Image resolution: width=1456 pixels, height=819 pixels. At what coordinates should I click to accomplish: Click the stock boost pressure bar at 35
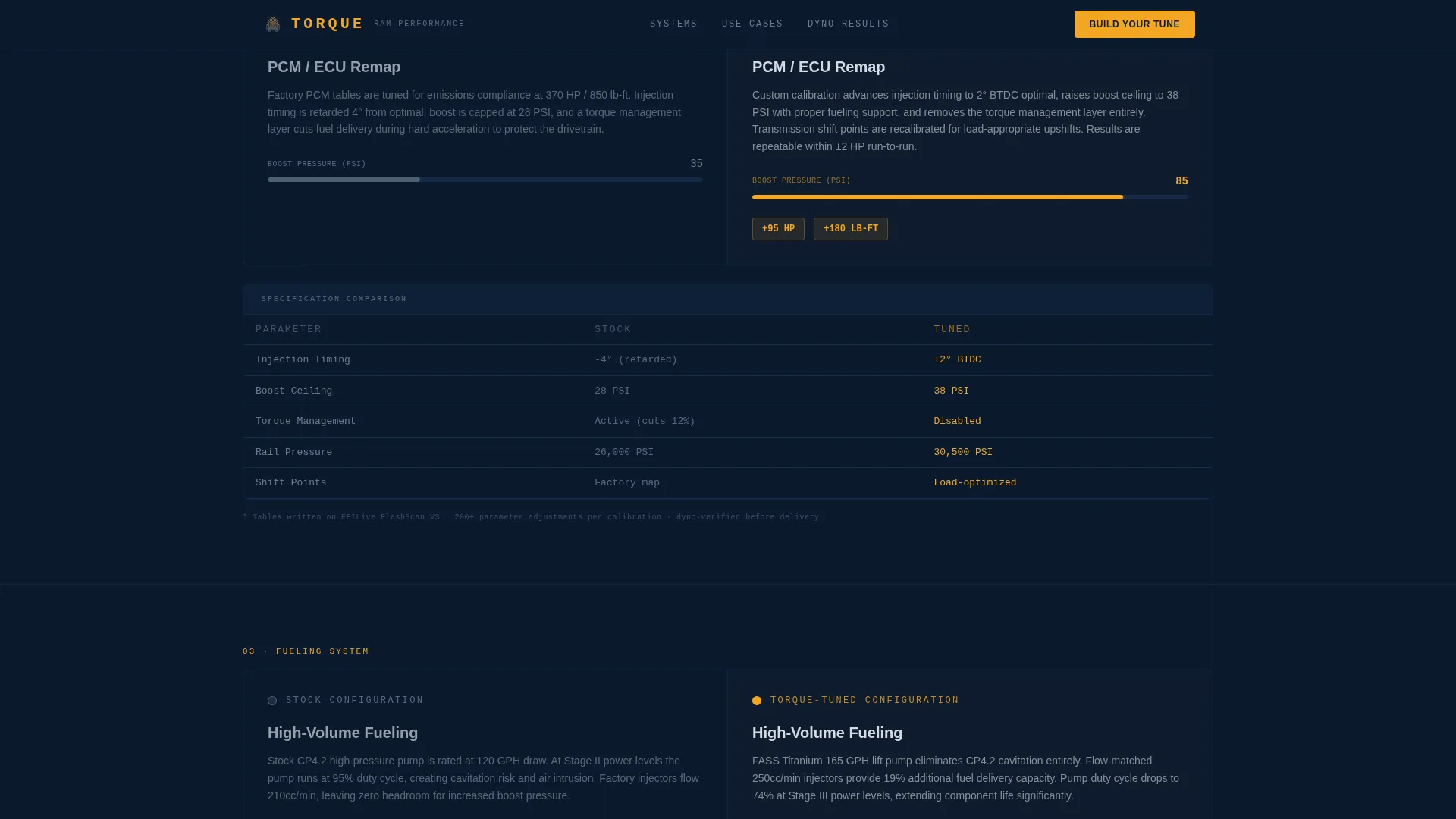[485, 180]
